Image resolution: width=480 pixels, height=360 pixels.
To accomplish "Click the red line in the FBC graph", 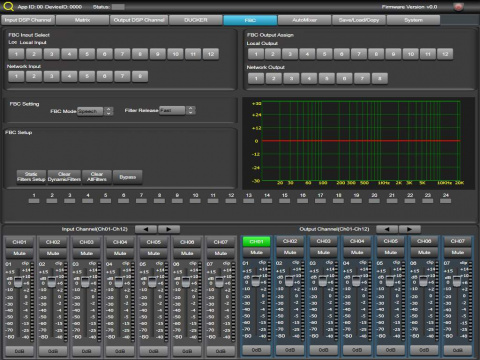I will pos(361,141).
